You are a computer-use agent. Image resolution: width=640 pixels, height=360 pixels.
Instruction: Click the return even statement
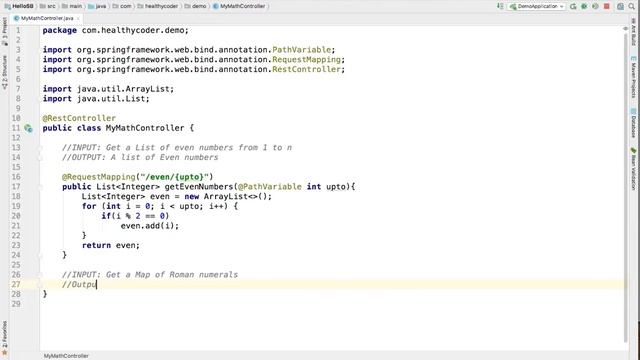[111, 245]
